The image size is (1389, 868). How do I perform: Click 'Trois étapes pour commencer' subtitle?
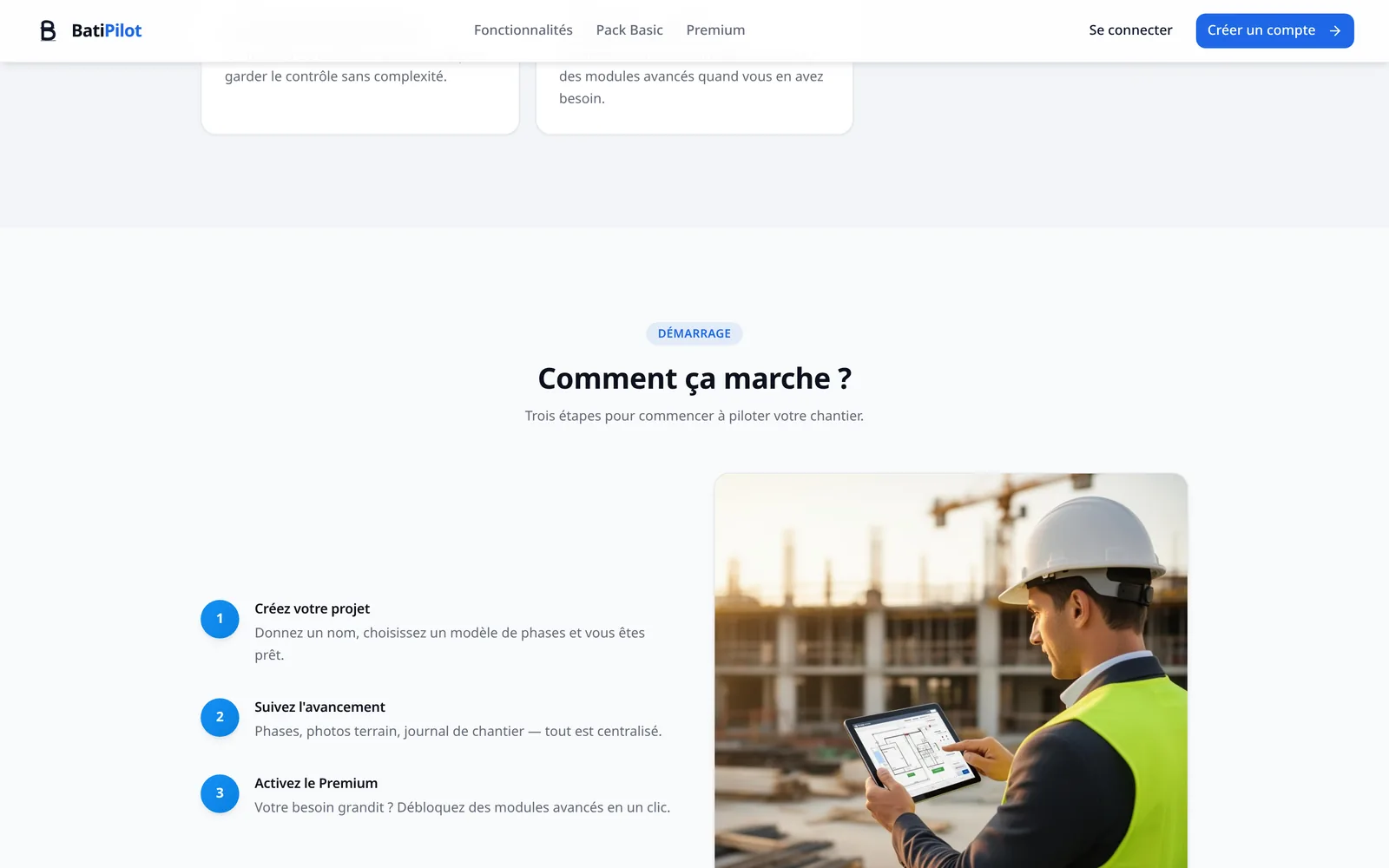tap(694, 416)
